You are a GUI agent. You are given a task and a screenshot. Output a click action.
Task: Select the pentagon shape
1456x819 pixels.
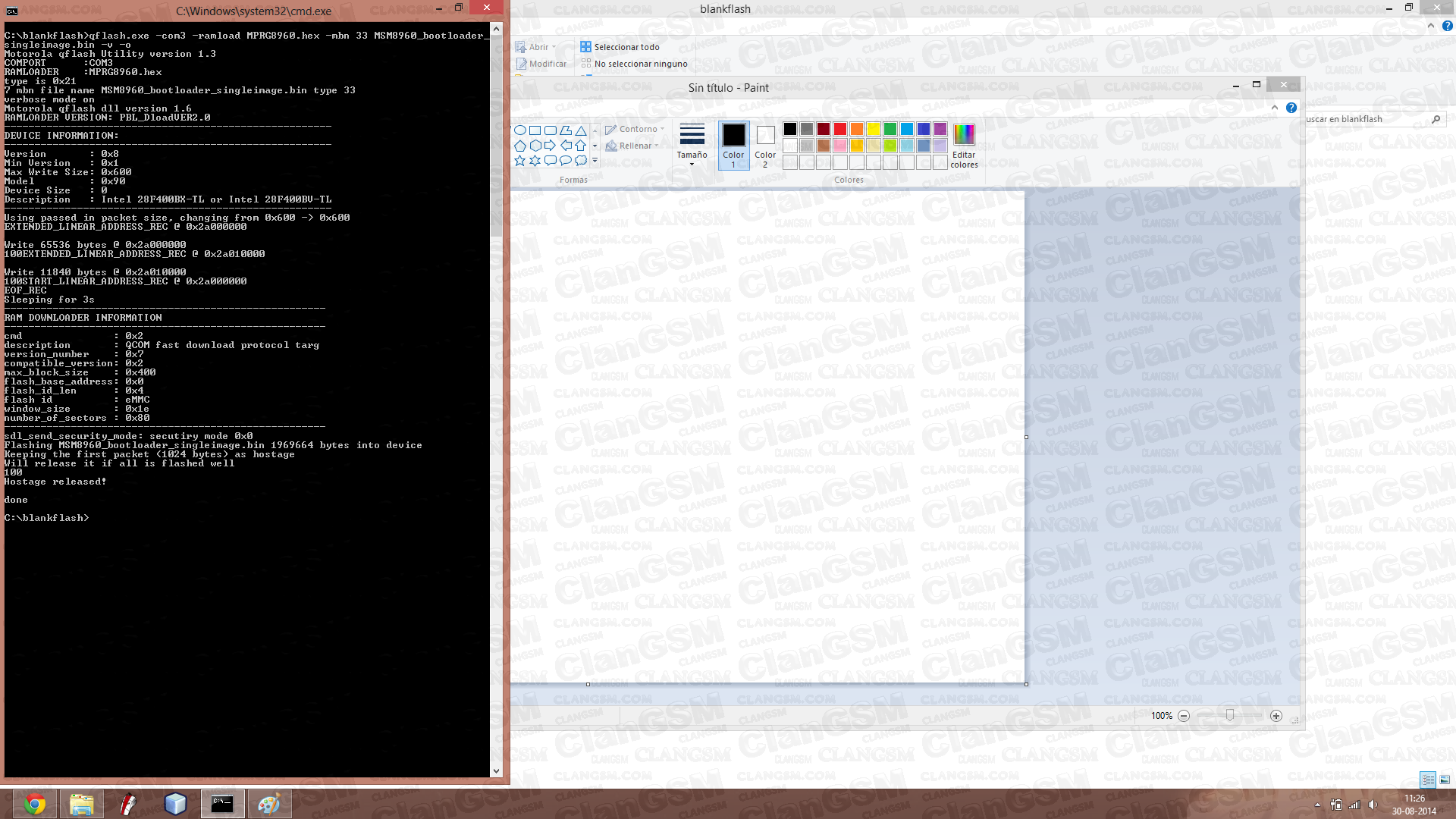pyautogui.click(x=520, y=146)
